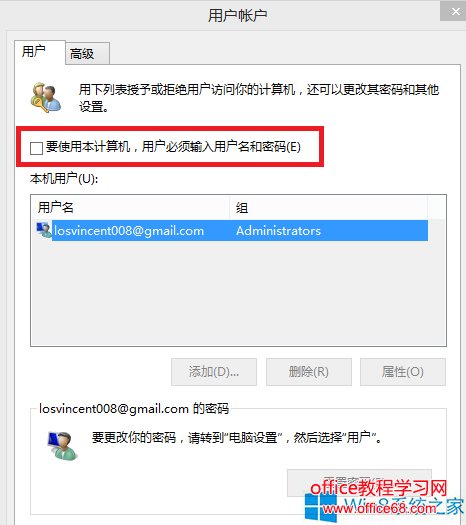Image resolution: width=466 pixels, height=525 pixels.
Task: Open 属性(O) for the selected user
Action: pos(403,372)
